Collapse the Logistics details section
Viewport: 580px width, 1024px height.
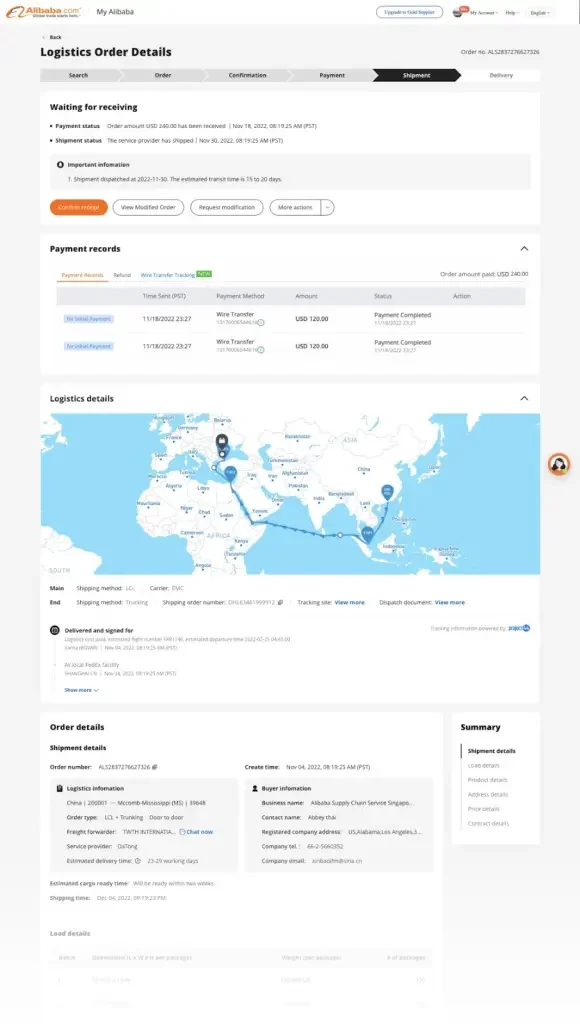524,398
